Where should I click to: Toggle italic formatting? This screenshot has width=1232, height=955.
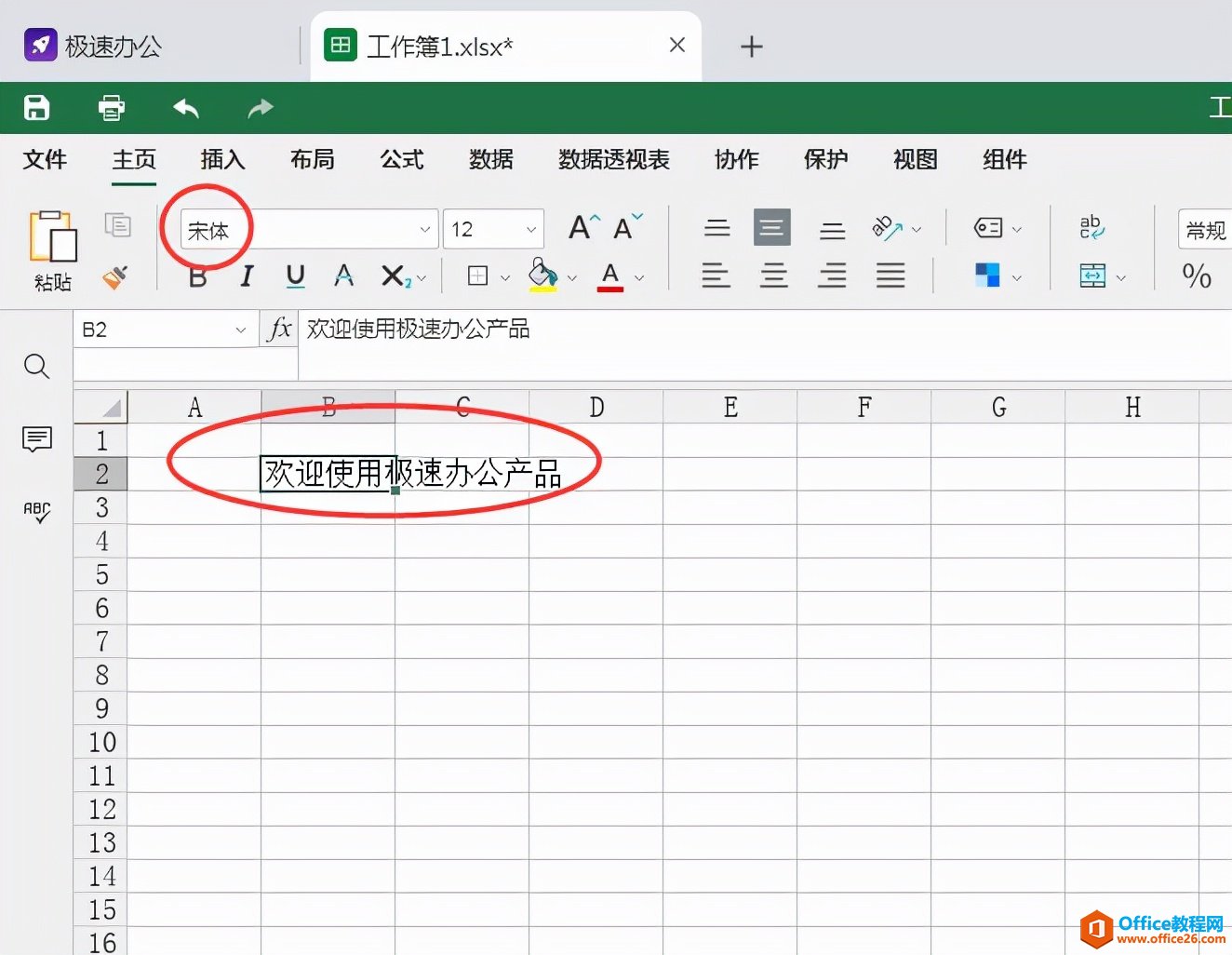tap(246, 276)
